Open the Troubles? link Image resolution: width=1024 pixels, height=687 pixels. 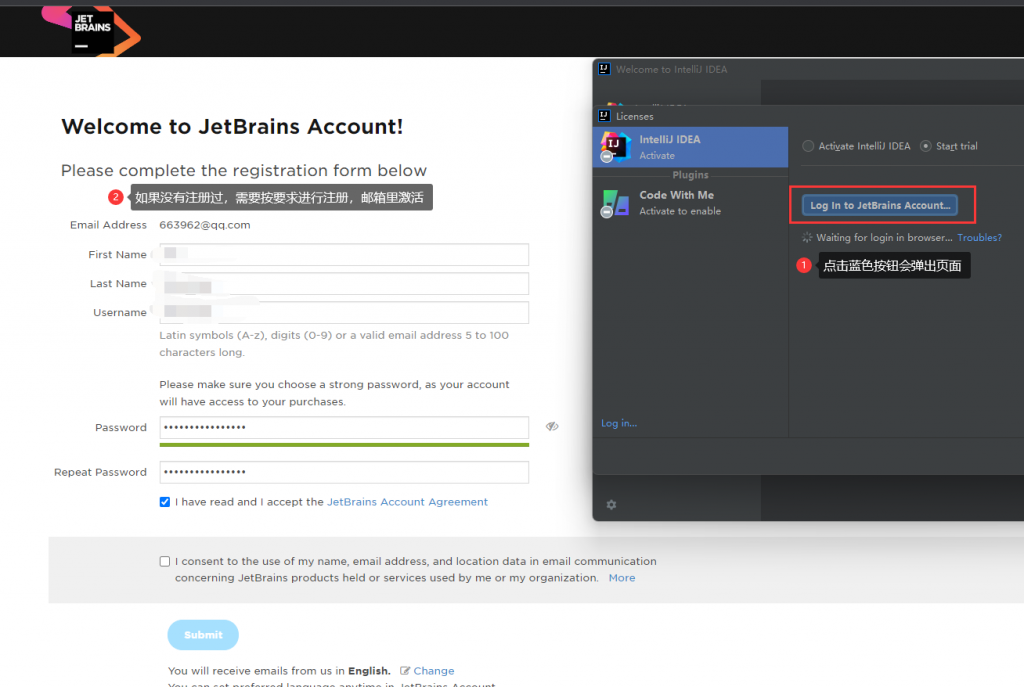tap(979, 238)
